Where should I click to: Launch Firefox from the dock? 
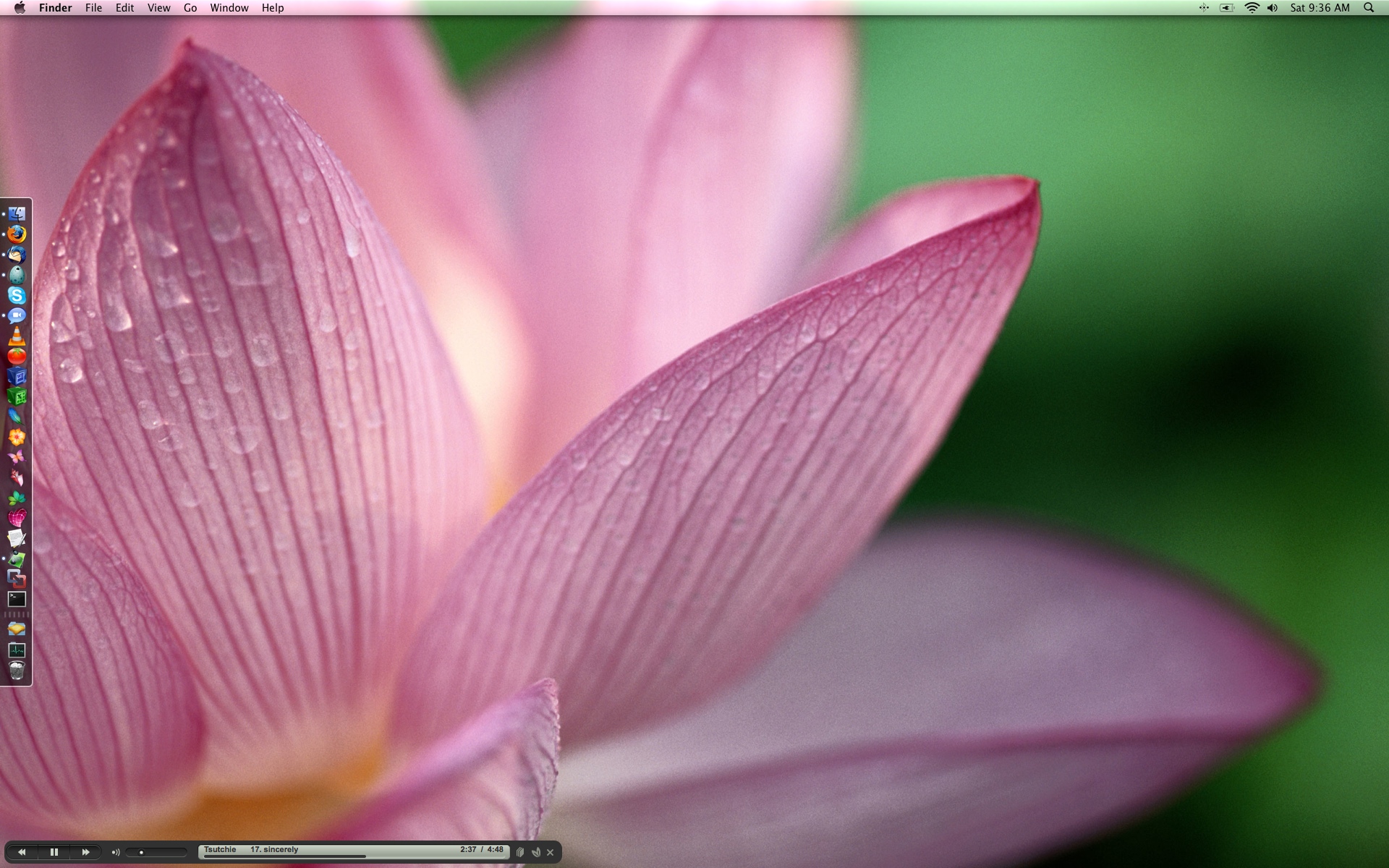pyautogui.click(x=17, y=234)
